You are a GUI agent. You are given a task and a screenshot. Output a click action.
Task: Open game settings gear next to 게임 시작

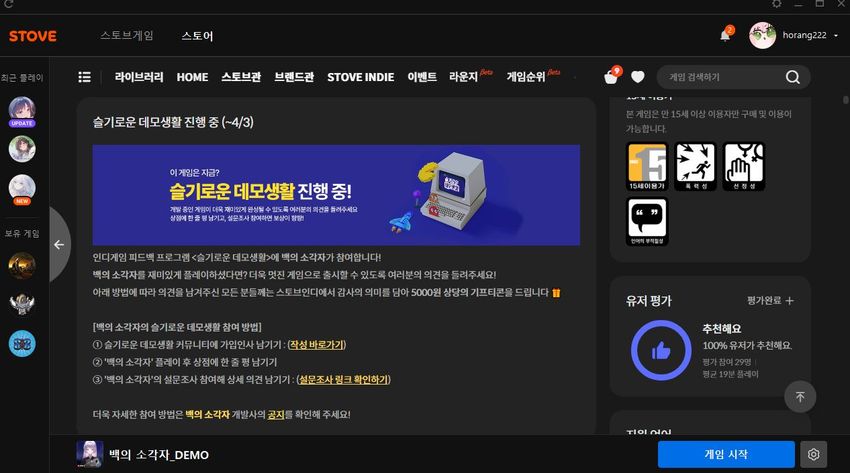click(814, 454)
